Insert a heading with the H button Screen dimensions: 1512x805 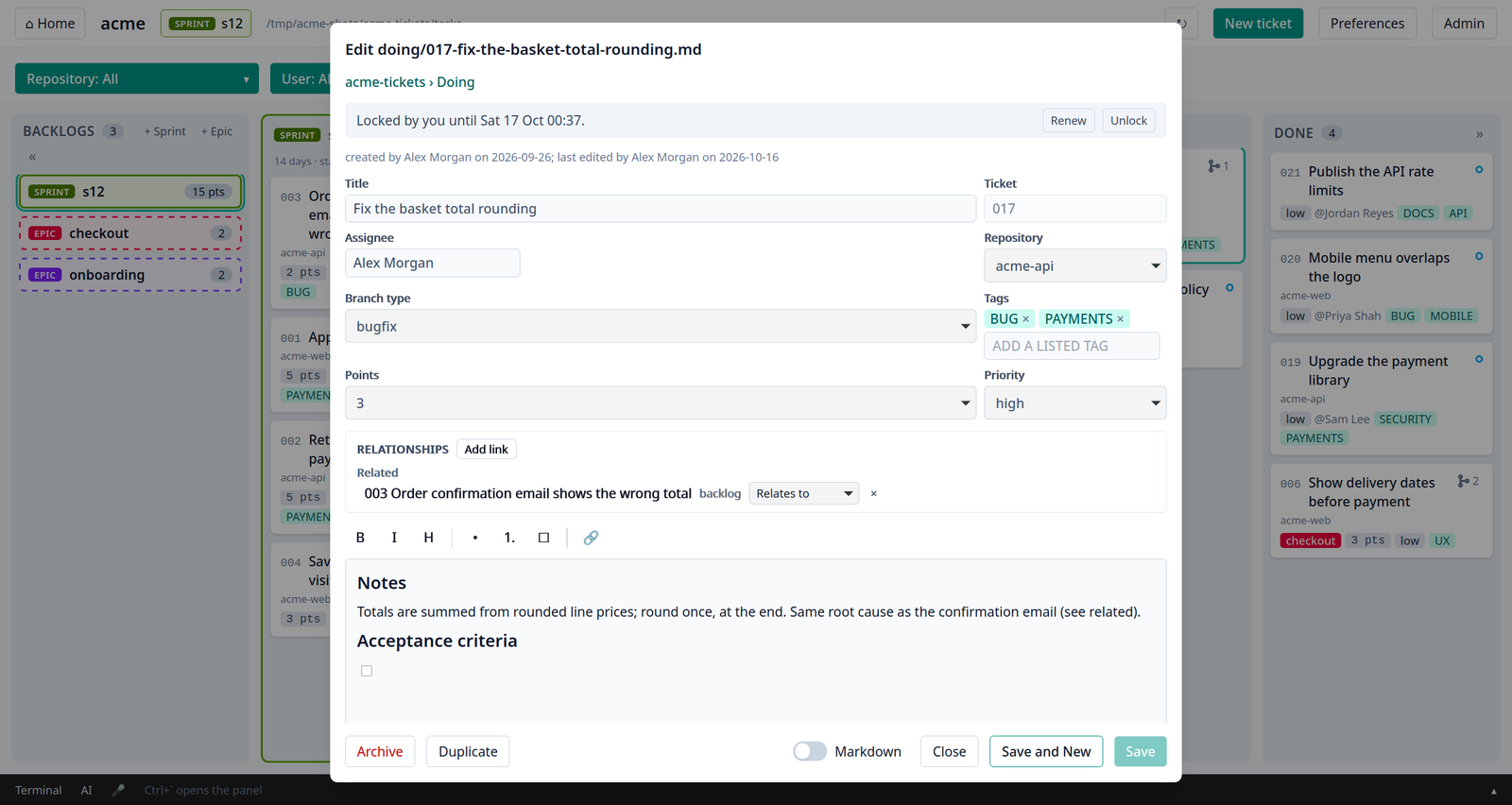428,538
